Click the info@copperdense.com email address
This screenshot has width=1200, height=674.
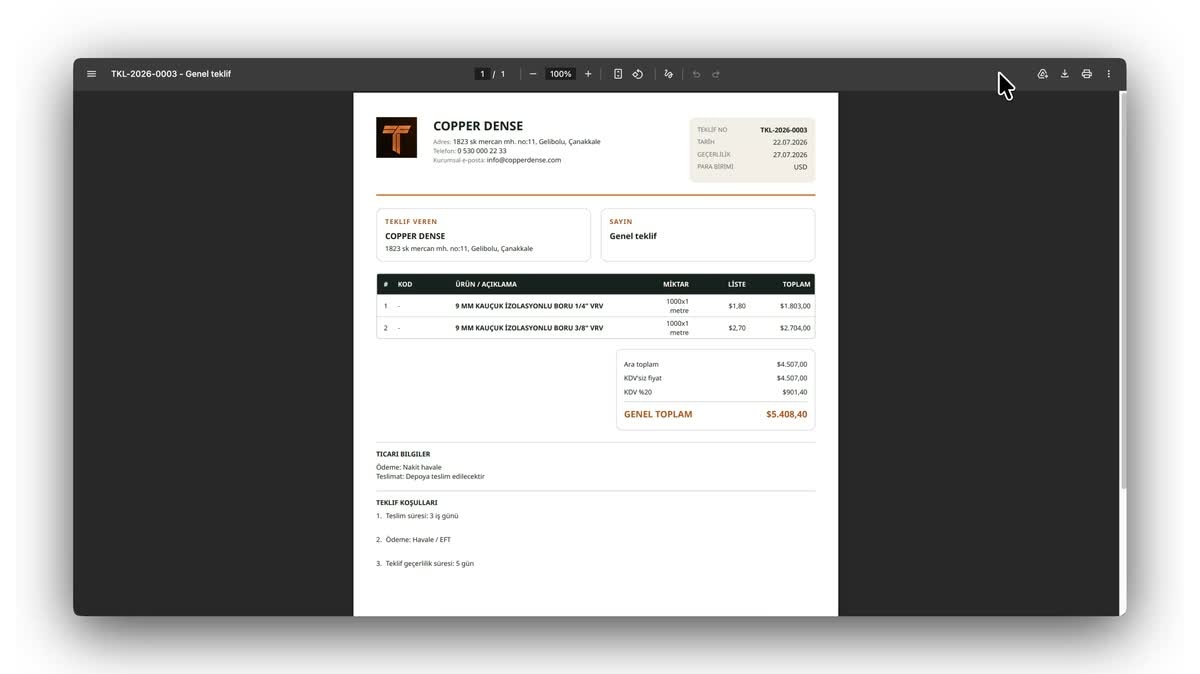[524, 160]
